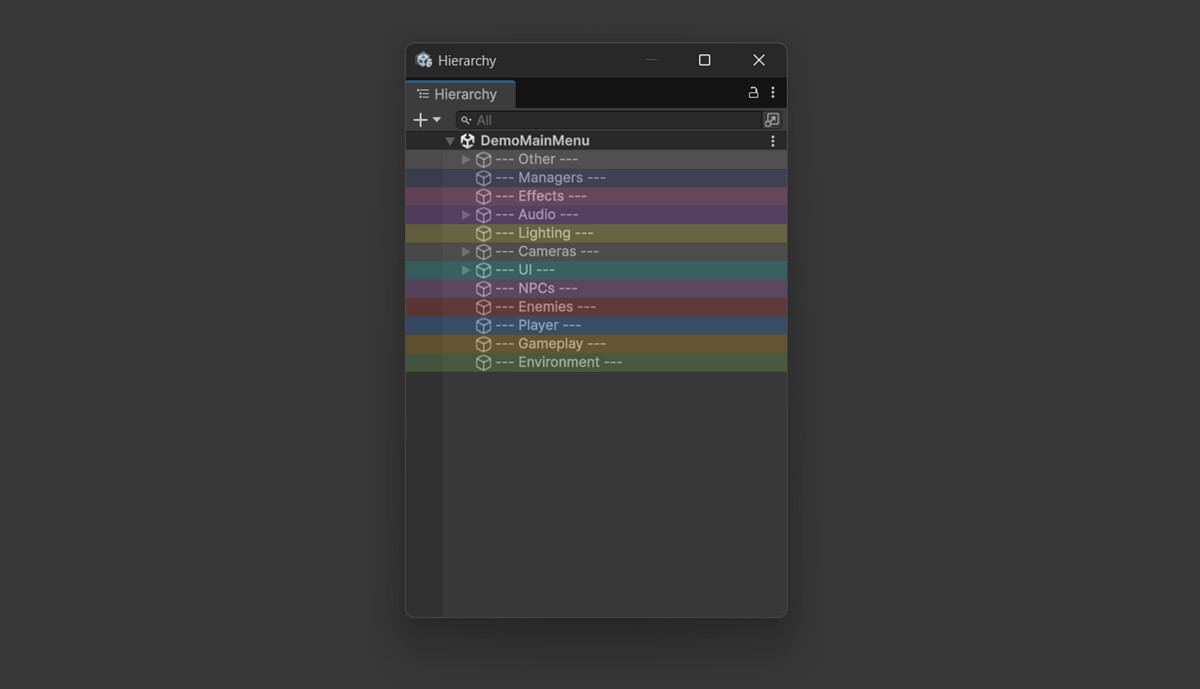1200x689 pixels.
Task: Select the '--- Audio ---' row text
Action: click(x=537, y=215)
